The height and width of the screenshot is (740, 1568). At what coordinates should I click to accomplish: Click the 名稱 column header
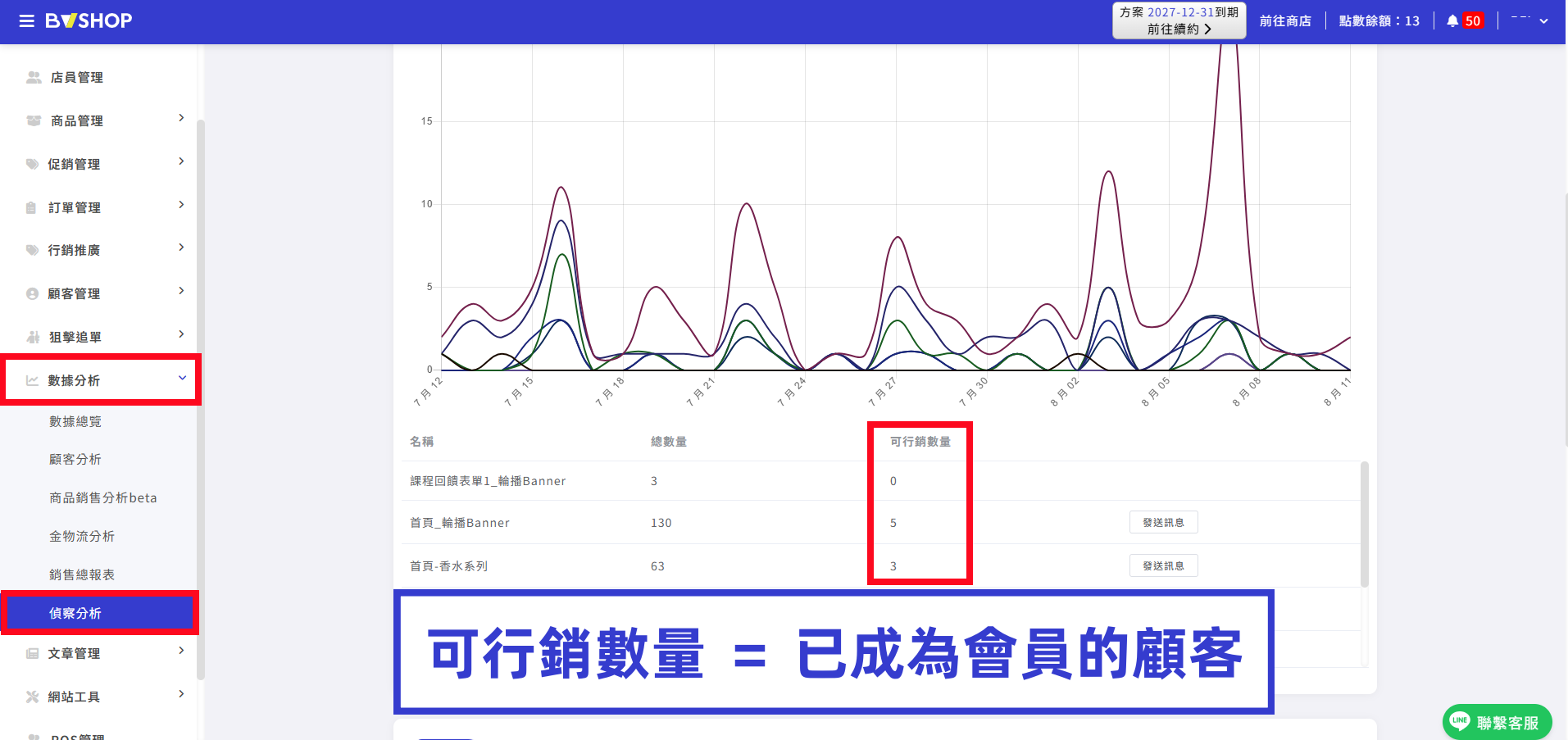pyautogui.click(x=422, y=442)
